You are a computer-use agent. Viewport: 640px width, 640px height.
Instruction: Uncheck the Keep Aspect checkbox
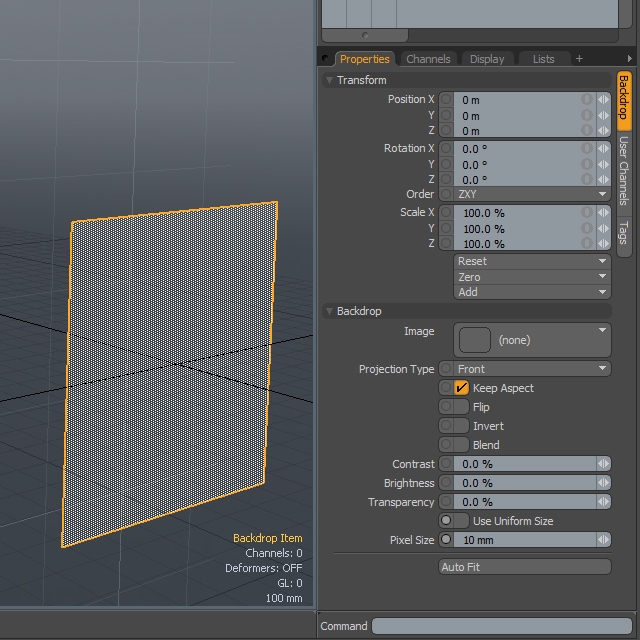tap(461, 387)
